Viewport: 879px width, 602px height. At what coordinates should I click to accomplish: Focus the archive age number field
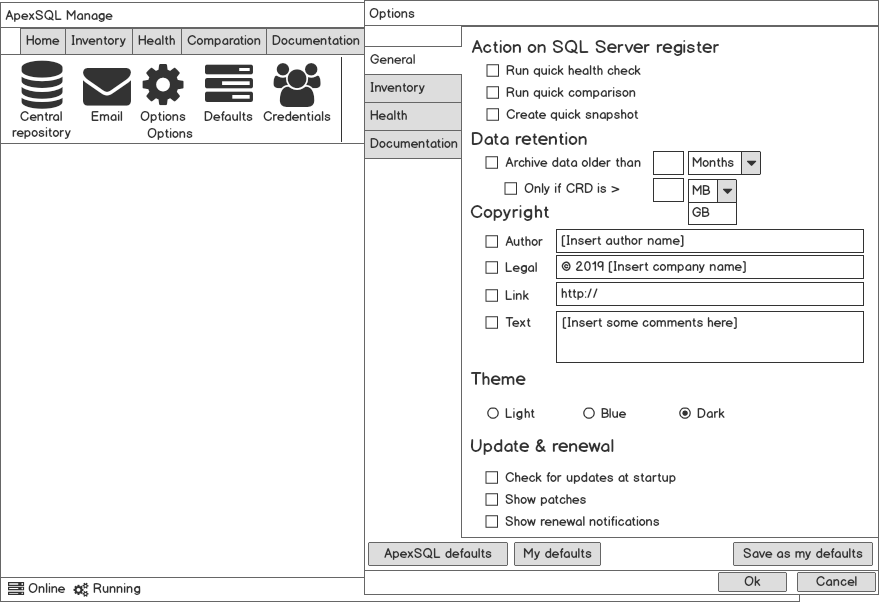(668, 163)
